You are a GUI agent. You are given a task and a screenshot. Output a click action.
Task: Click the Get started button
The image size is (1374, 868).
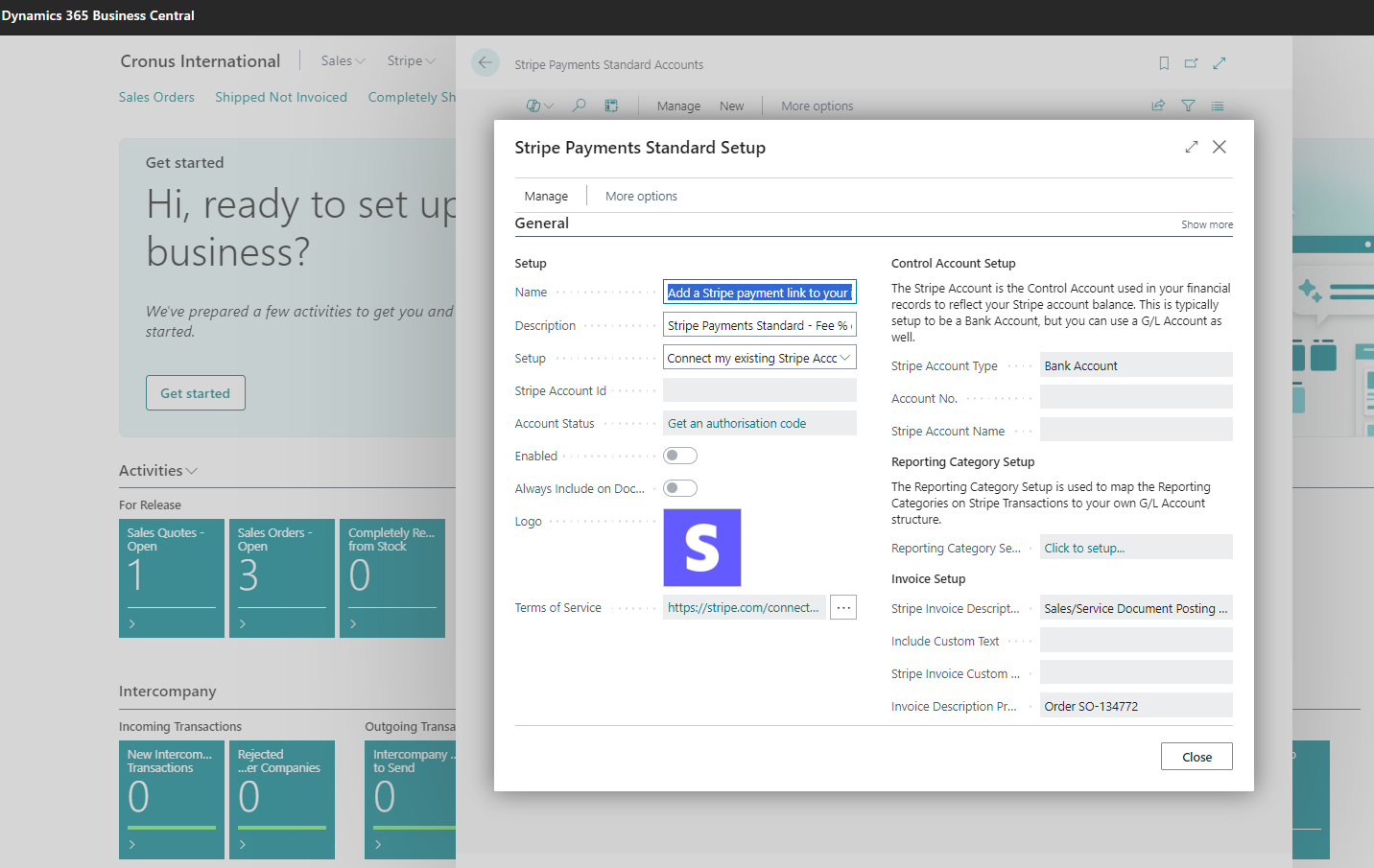pyautogui.click(x=196, y=393)
